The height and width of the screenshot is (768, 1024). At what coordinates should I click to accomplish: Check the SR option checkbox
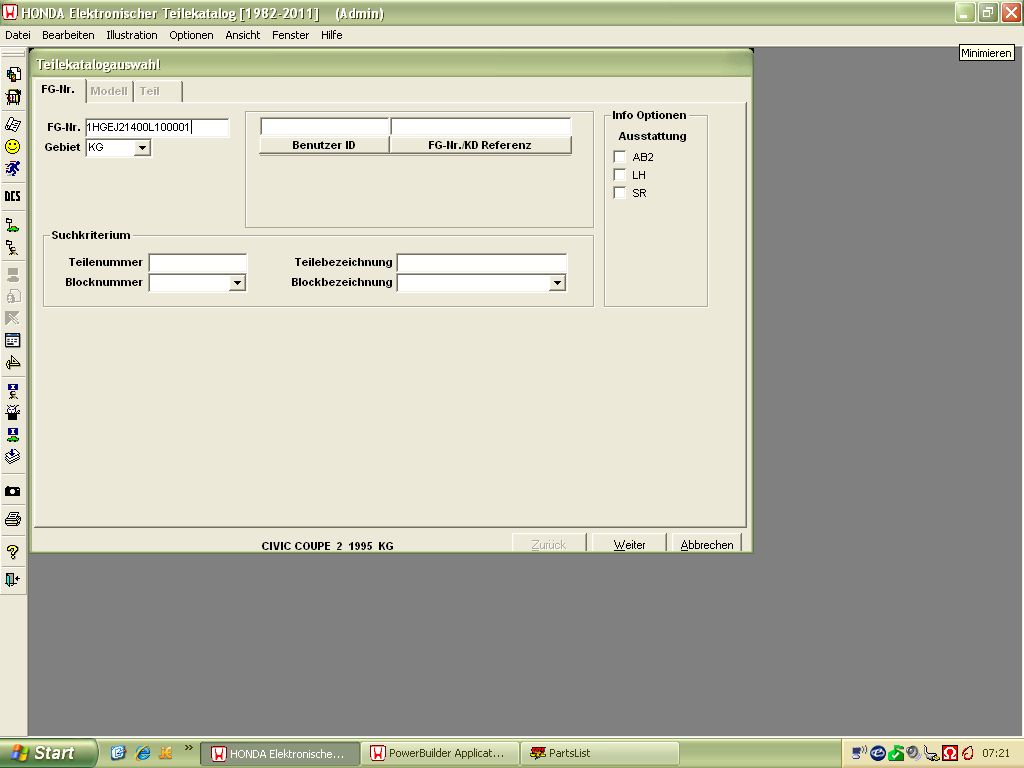(620, 193)
